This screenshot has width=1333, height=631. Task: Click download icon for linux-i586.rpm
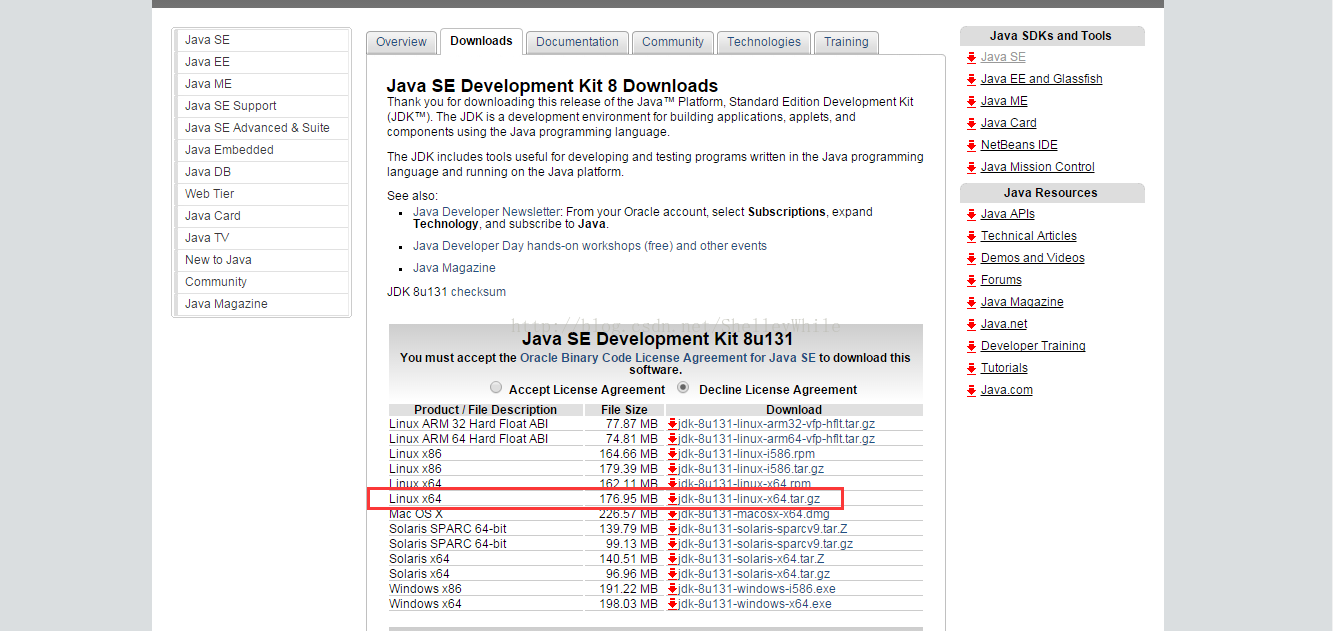(x=673, y=454)
